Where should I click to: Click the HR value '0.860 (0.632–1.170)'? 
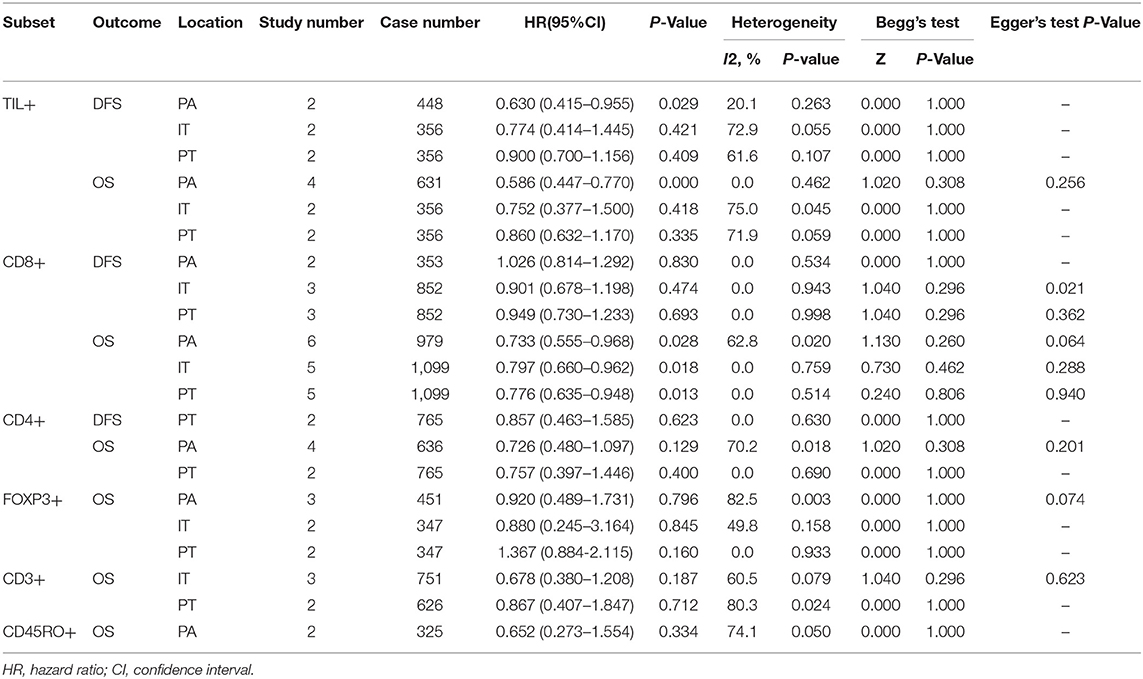pos(565,236)
